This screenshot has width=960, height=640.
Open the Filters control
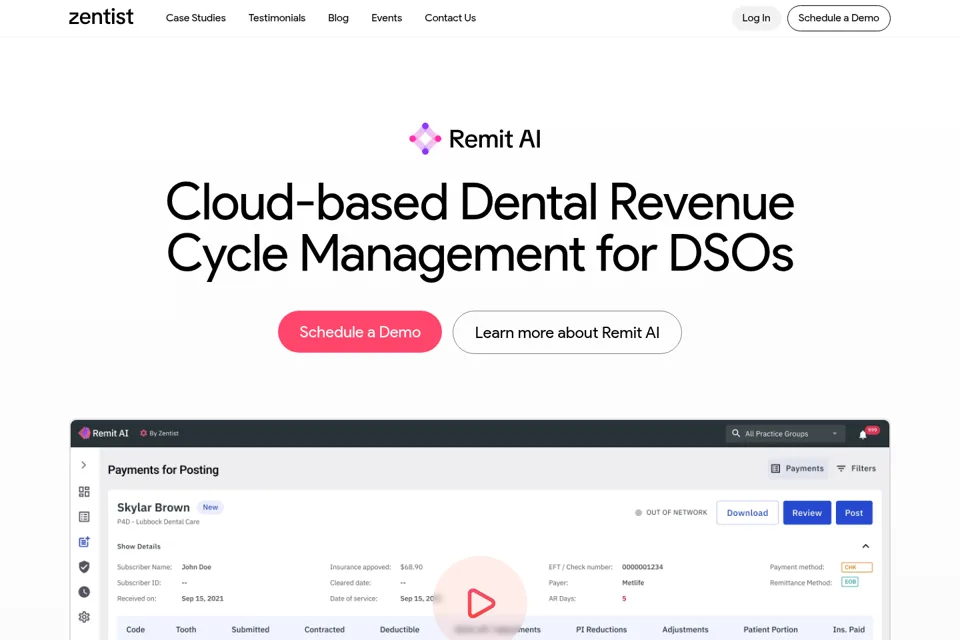click(856, 469)
